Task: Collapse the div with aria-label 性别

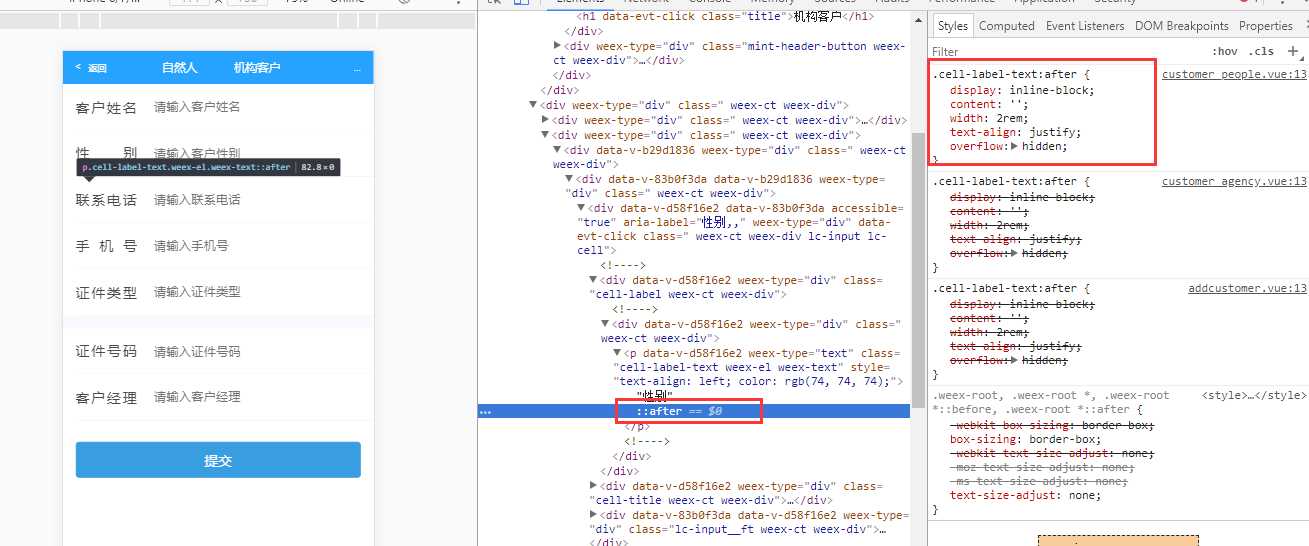Action: pos(582,208)
